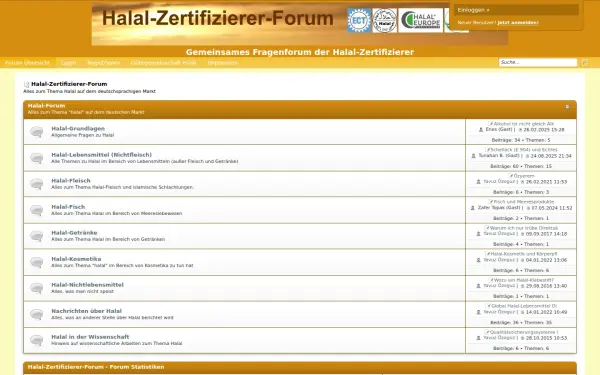Click the 'Jetzt anmelden!' registration link
600x375 pixels.
point(518,23)
